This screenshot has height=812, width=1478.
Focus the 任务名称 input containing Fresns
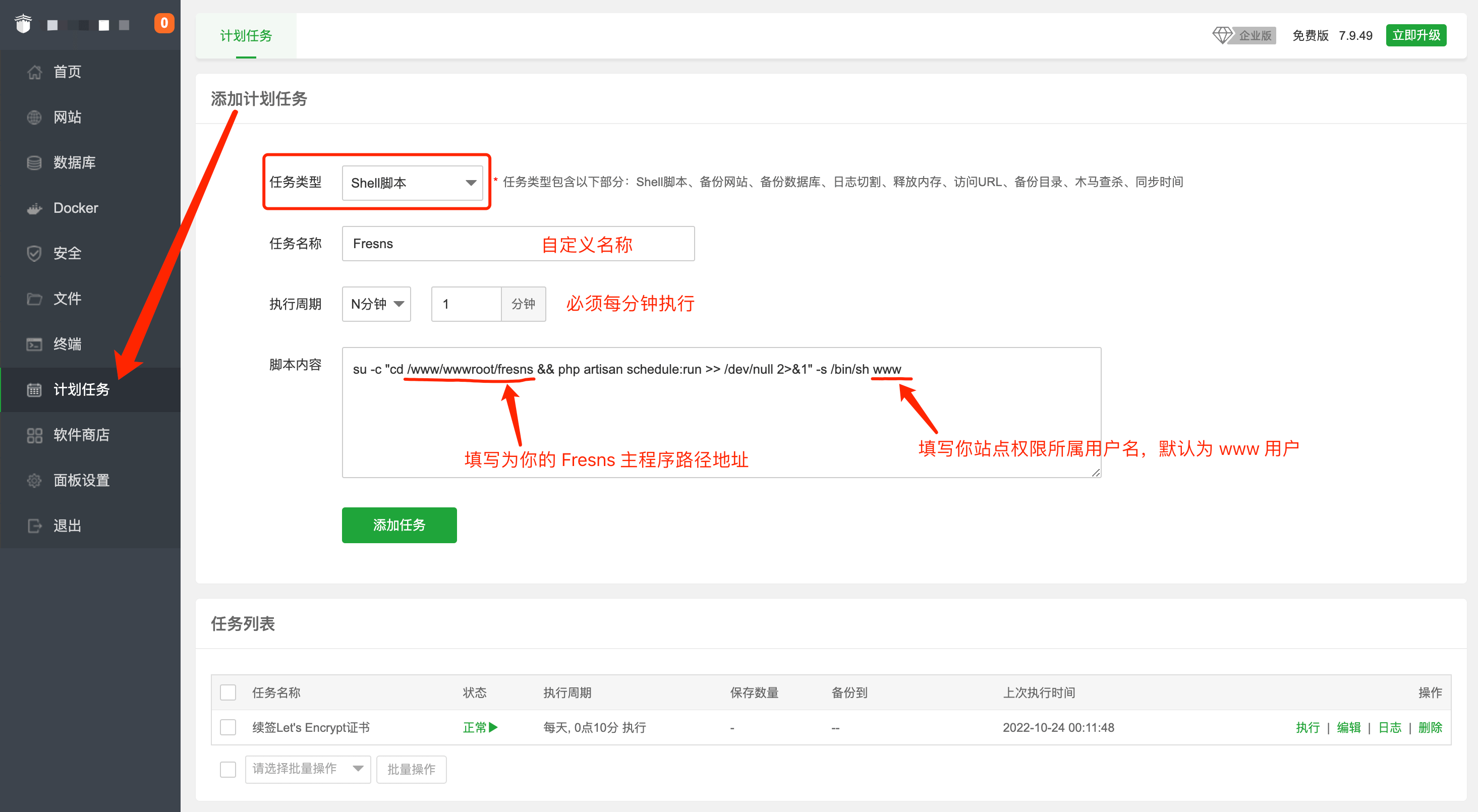point(518,243)
